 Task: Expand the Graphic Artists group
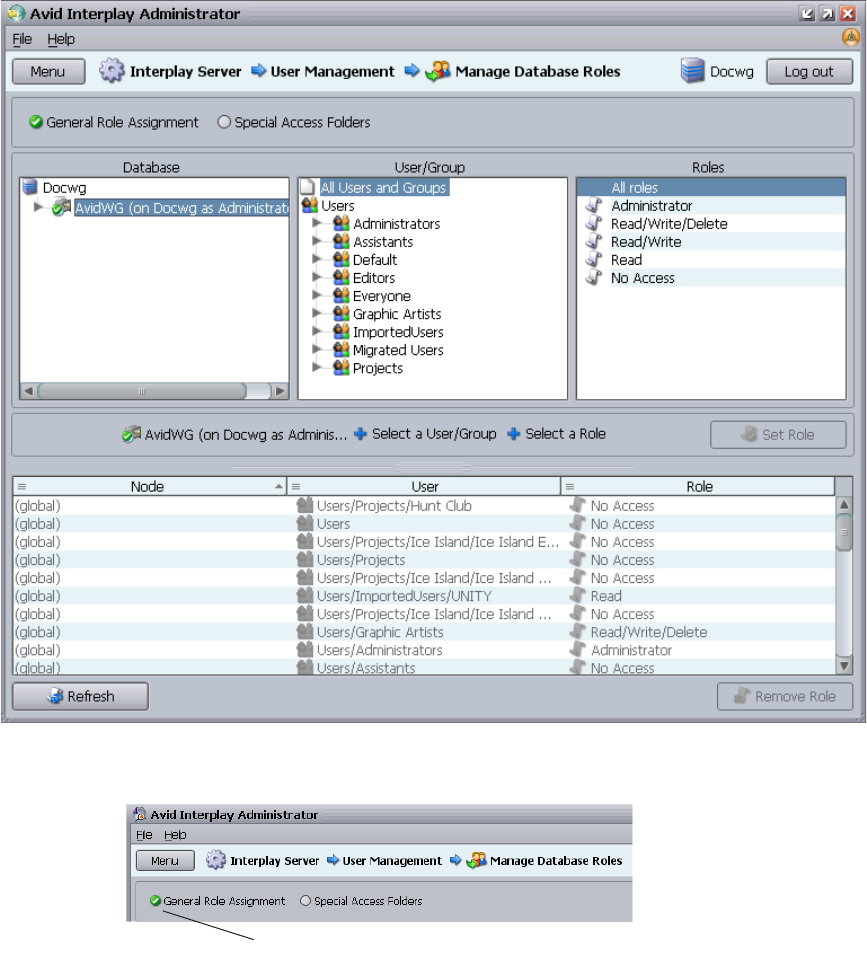click(x=316, y=313)
